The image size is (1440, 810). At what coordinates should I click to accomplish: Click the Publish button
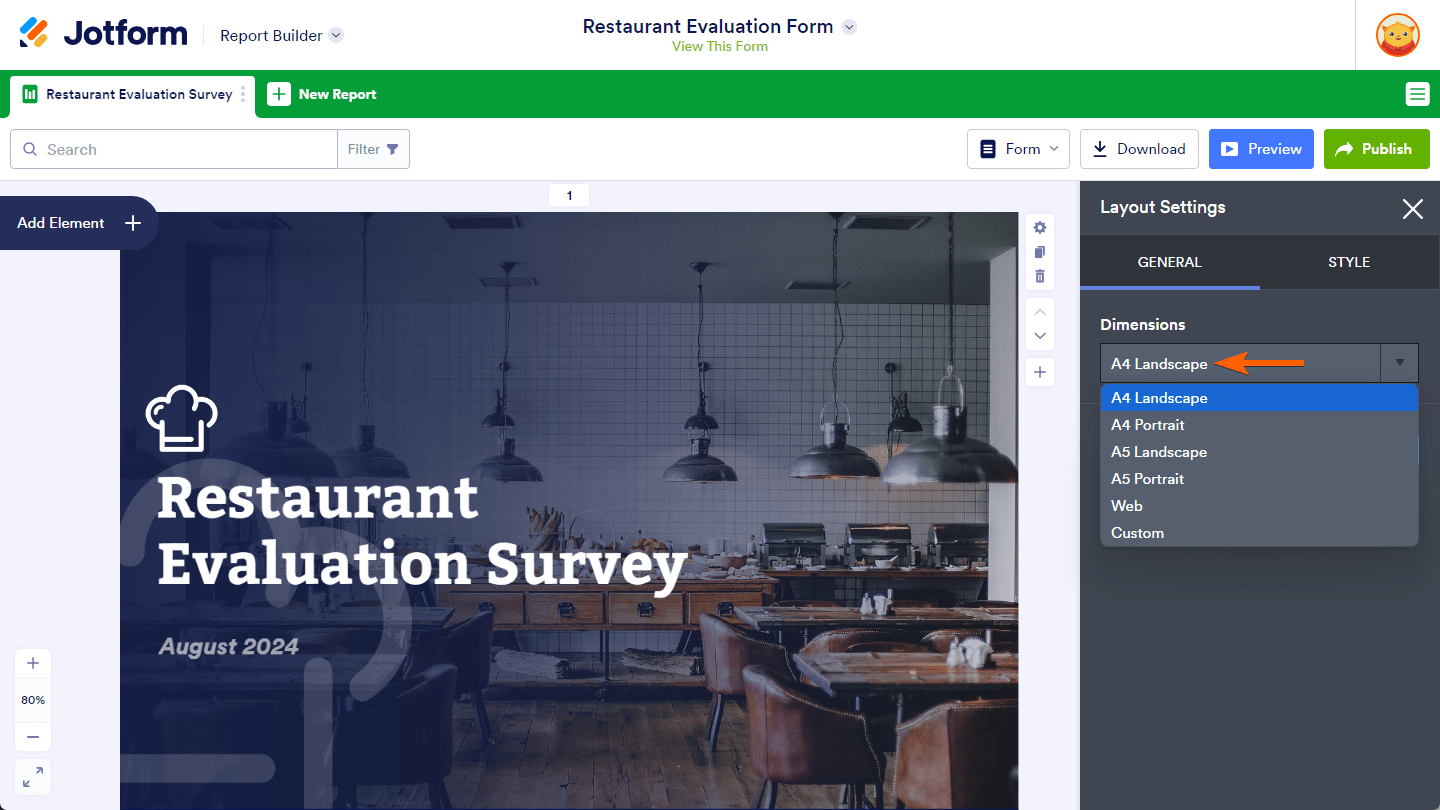coord(1376,149)
